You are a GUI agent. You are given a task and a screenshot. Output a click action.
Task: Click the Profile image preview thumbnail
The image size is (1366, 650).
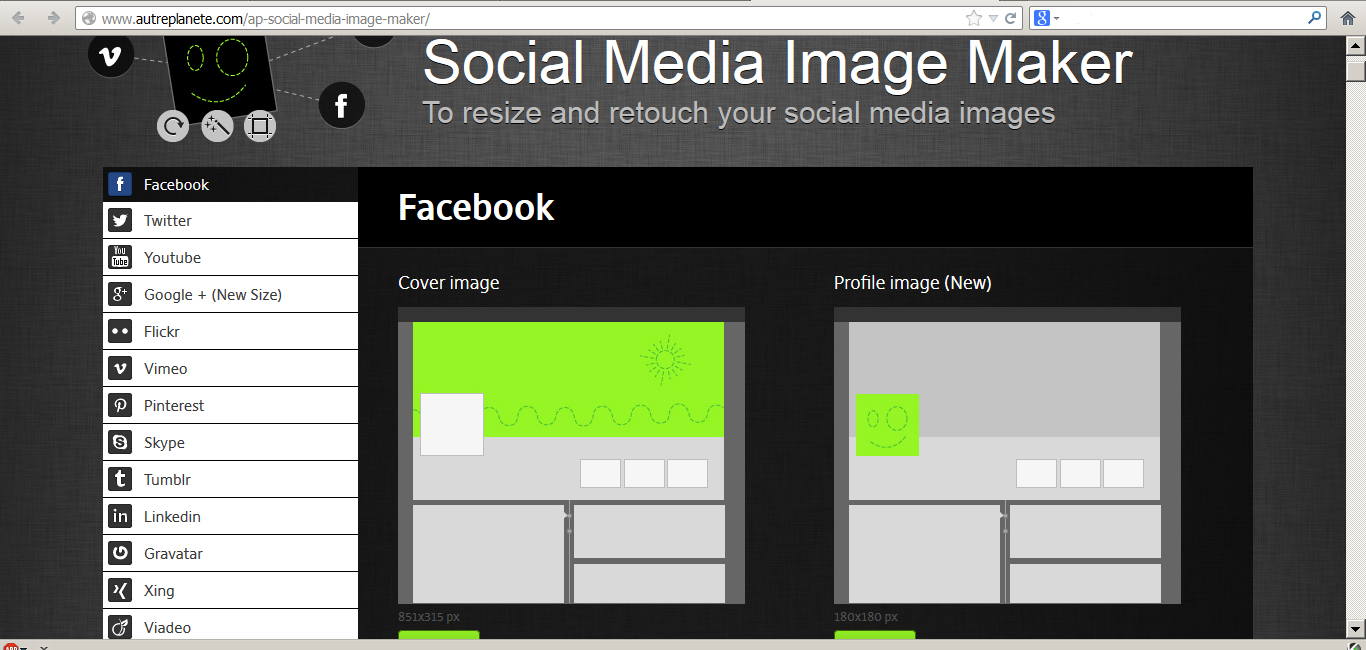click(x=1007, y=455)
